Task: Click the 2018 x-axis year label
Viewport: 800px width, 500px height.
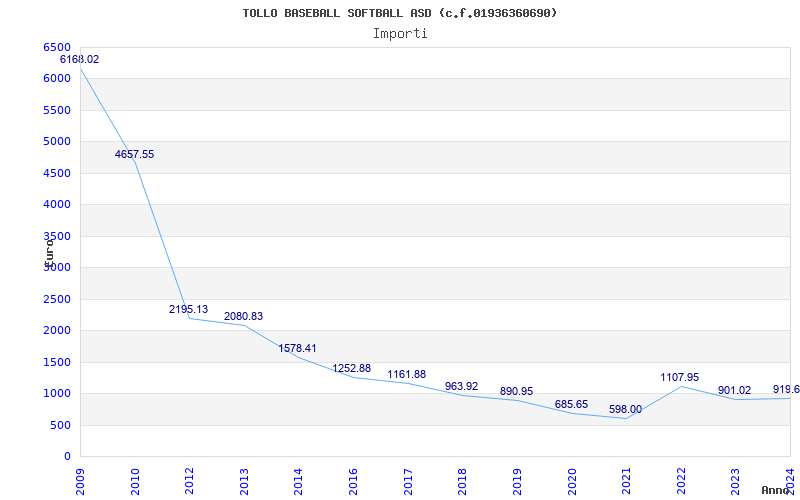Action: 462,482
